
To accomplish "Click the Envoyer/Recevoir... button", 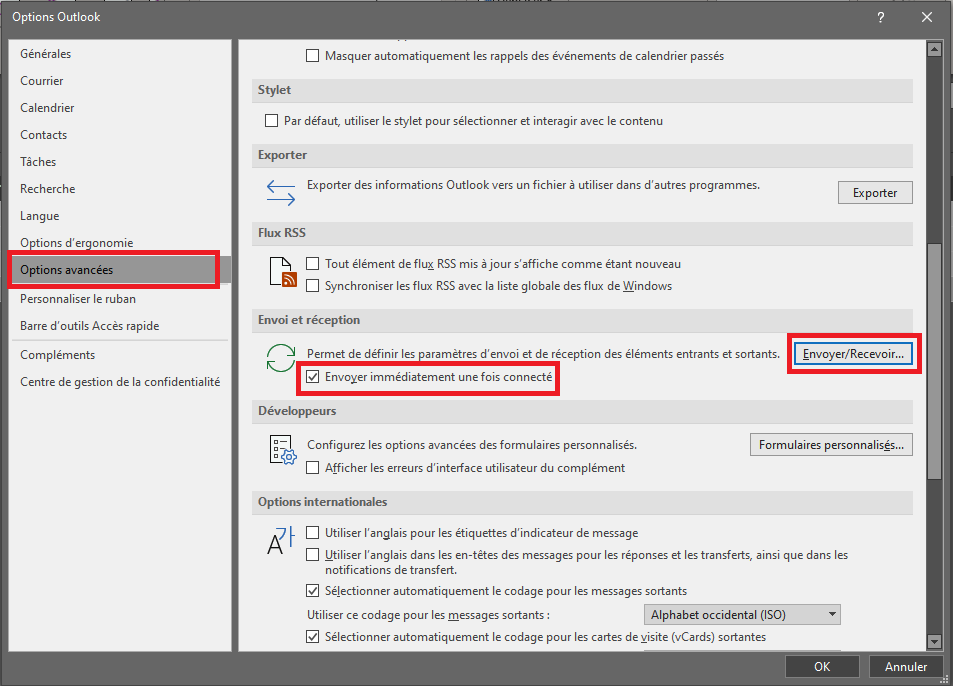I will click(853, 354).
